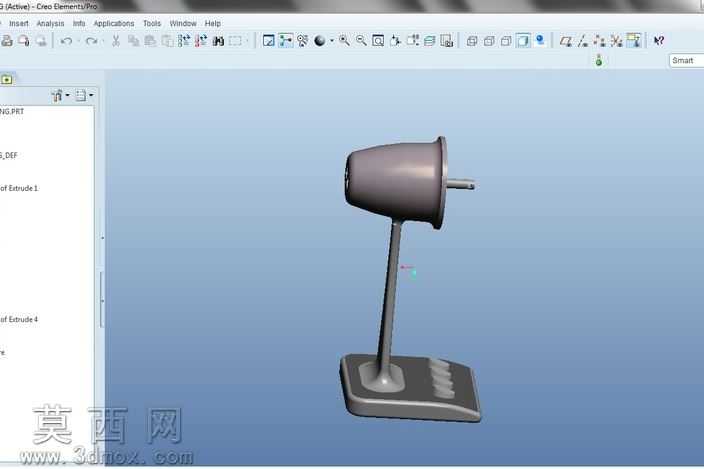Viewport: 704px width, 469px height.
Task: Click the binoculars Find icon
Action: coord(218,41)
